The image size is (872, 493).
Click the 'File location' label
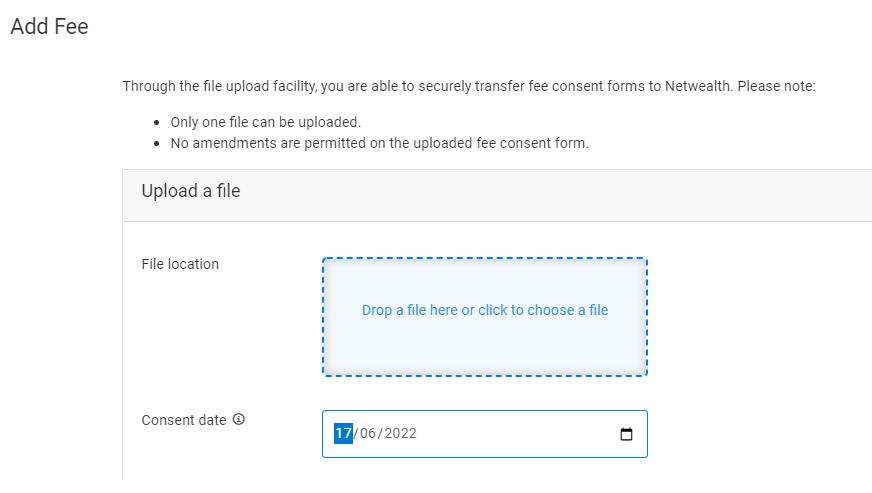[x=180, y=264]
